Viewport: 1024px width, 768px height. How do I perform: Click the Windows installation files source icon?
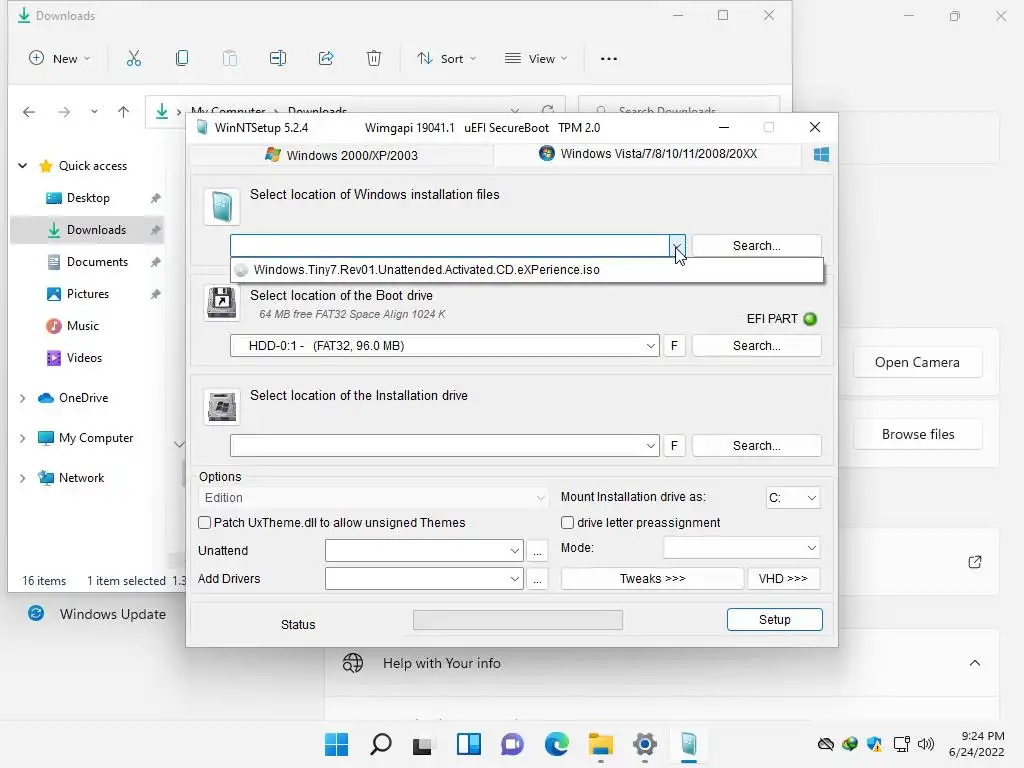[222, 206]
